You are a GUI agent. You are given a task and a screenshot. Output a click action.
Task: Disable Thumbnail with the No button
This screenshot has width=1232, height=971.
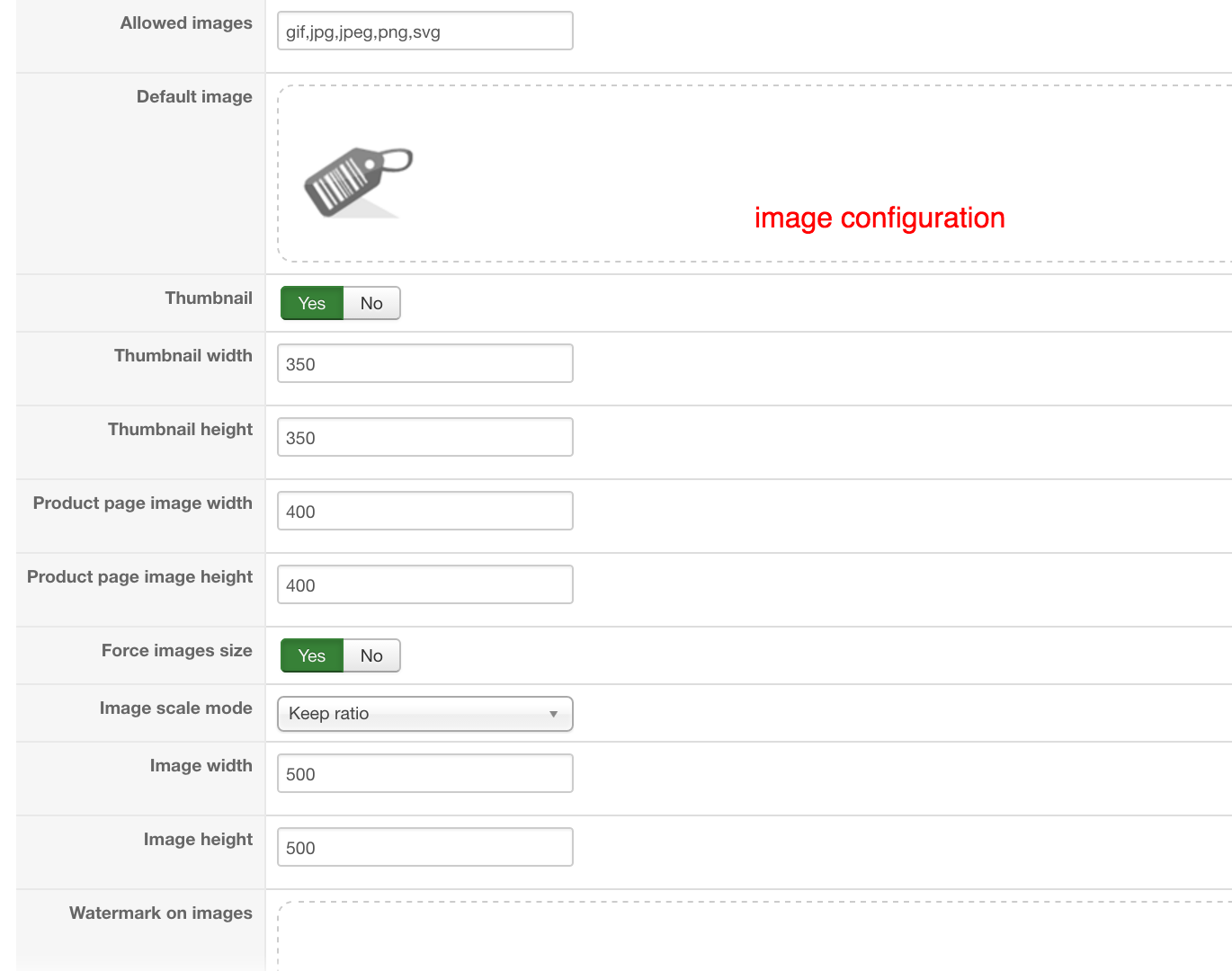point(371,304)
